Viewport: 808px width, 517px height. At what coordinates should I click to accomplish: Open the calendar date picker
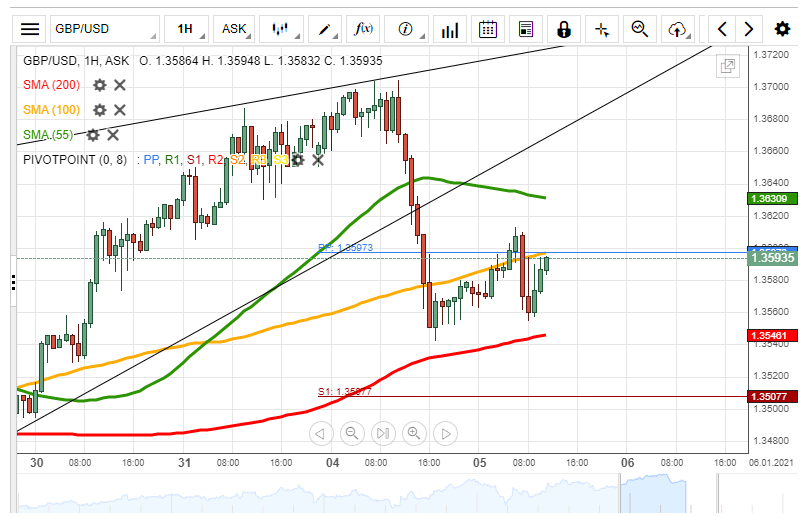tap(488, 29)
